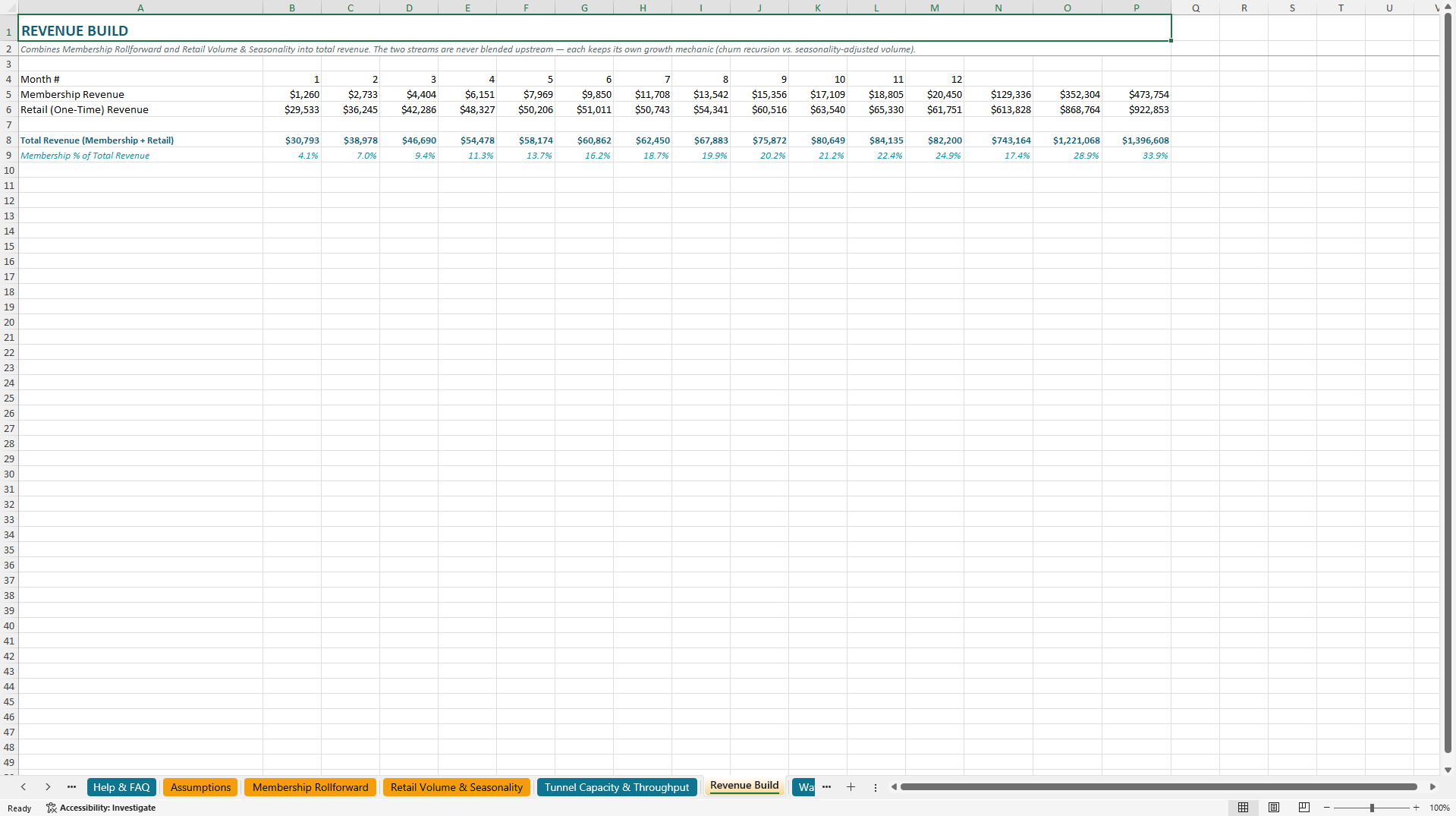Viewport: 1456px width, 816px height.
Task: Switch to Retail Volume & Seasonality sheet
Action: tap(457, 787)
